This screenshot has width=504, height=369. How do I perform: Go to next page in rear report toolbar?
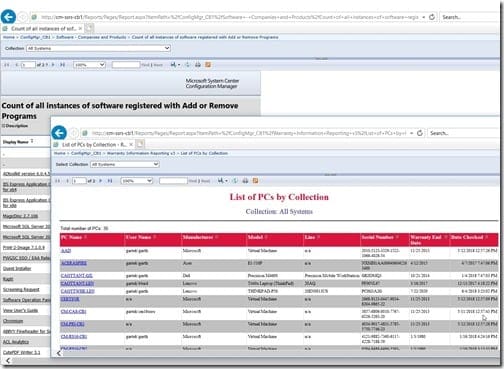click(x=53, y=65)
